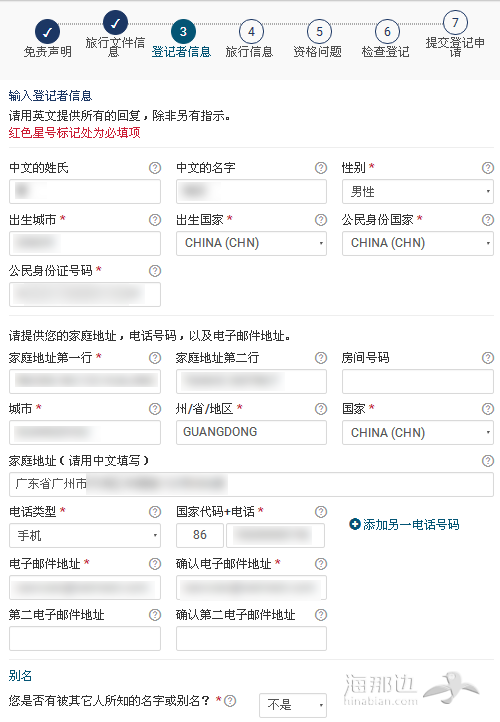Screen dimensions: 500x722
Task: Click the 第二电子邮件地址 input field
Action: [x=85, y=638]
